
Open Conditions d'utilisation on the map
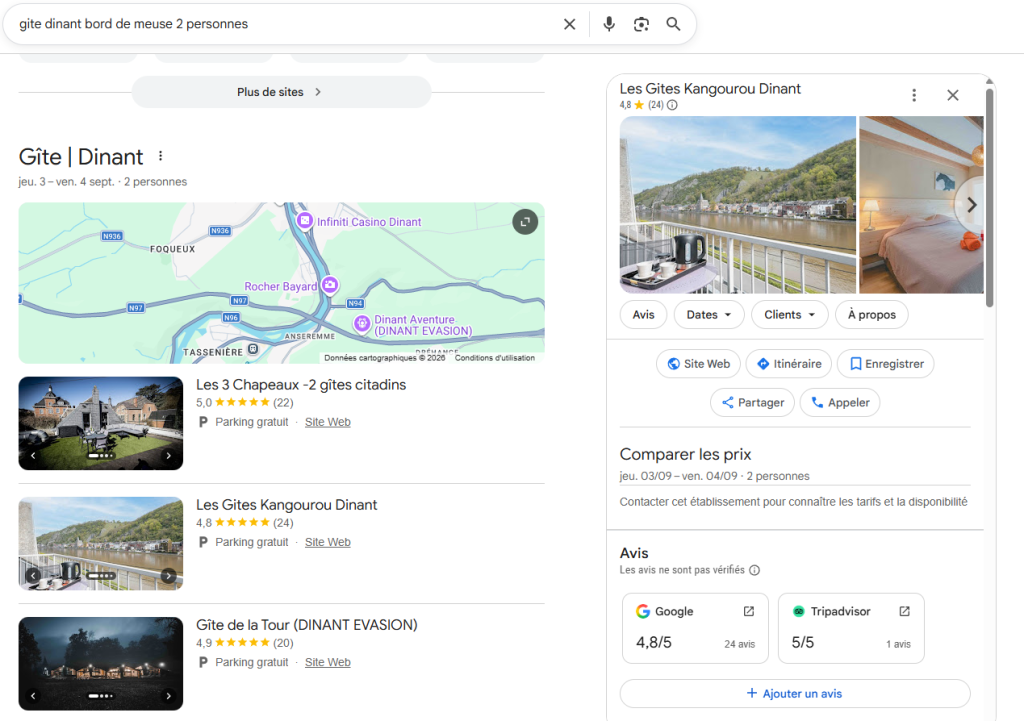[x=494, y=358]
